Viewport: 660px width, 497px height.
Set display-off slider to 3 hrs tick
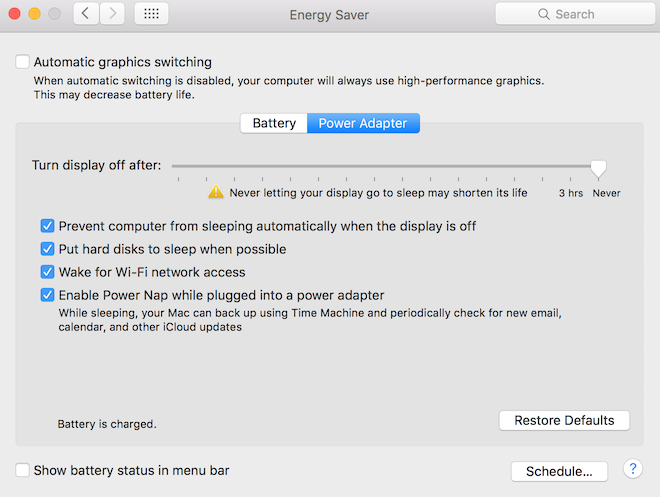pyautogui.click(x=570, y=179)
